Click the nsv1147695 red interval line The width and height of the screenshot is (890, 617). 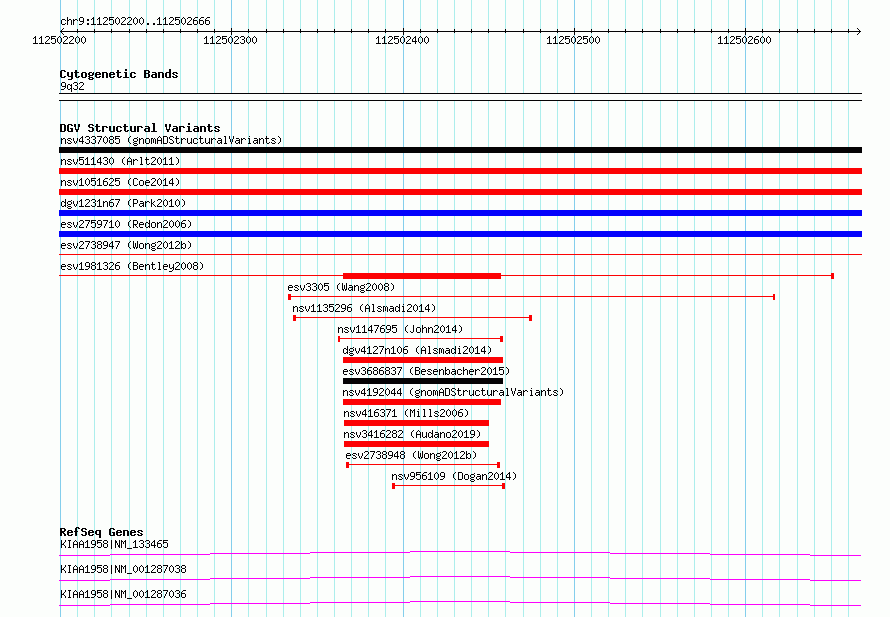pyautogui.click(x=421, y=339)
